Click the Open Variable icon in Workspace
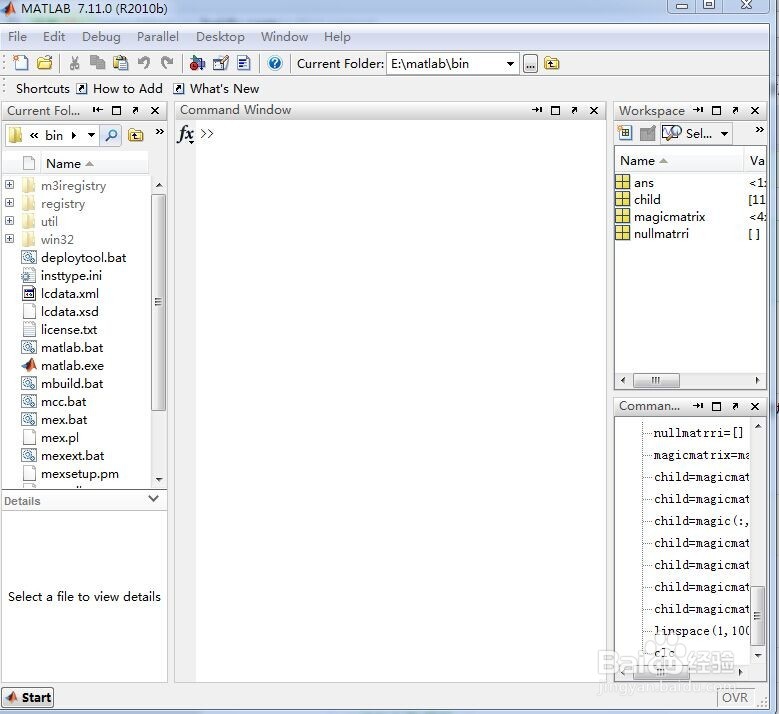This screenshot has width=779, height=714. 647,133
